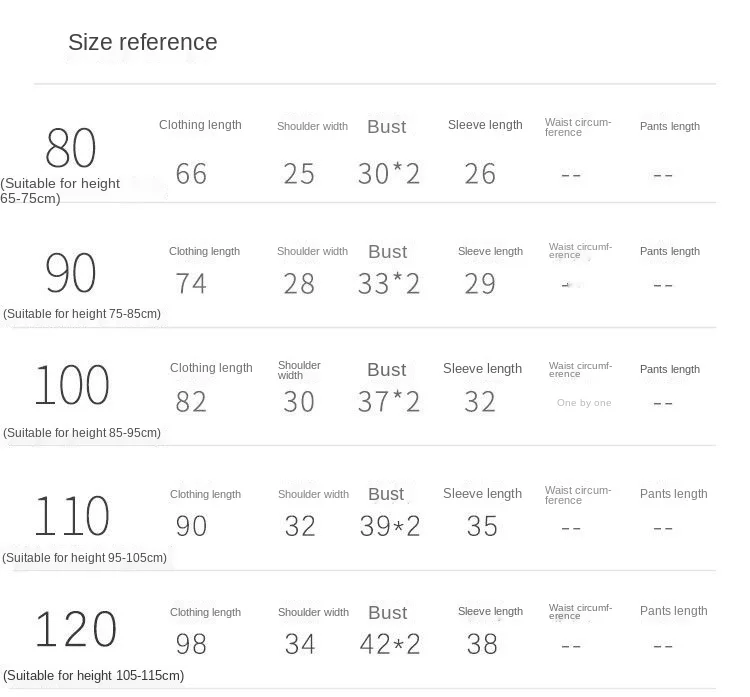Image resolution: width=750 pixels, height=697 pixels.
Task: Select the size 90 label
Action: 71,273
